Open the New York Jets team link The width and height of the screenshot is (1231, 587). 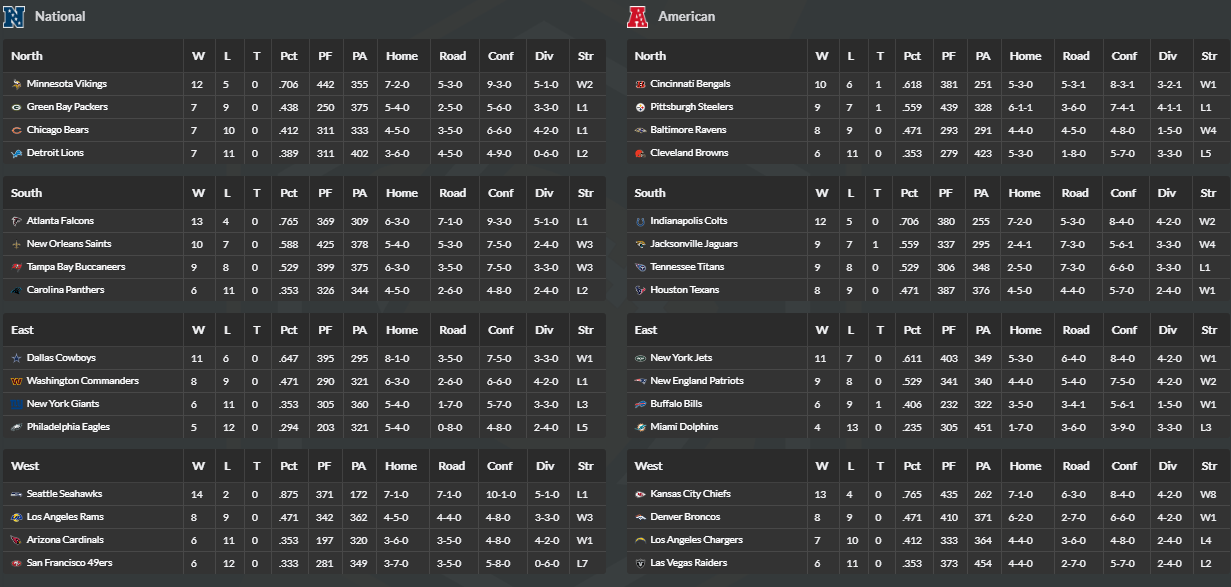click(x=681, y=358)
